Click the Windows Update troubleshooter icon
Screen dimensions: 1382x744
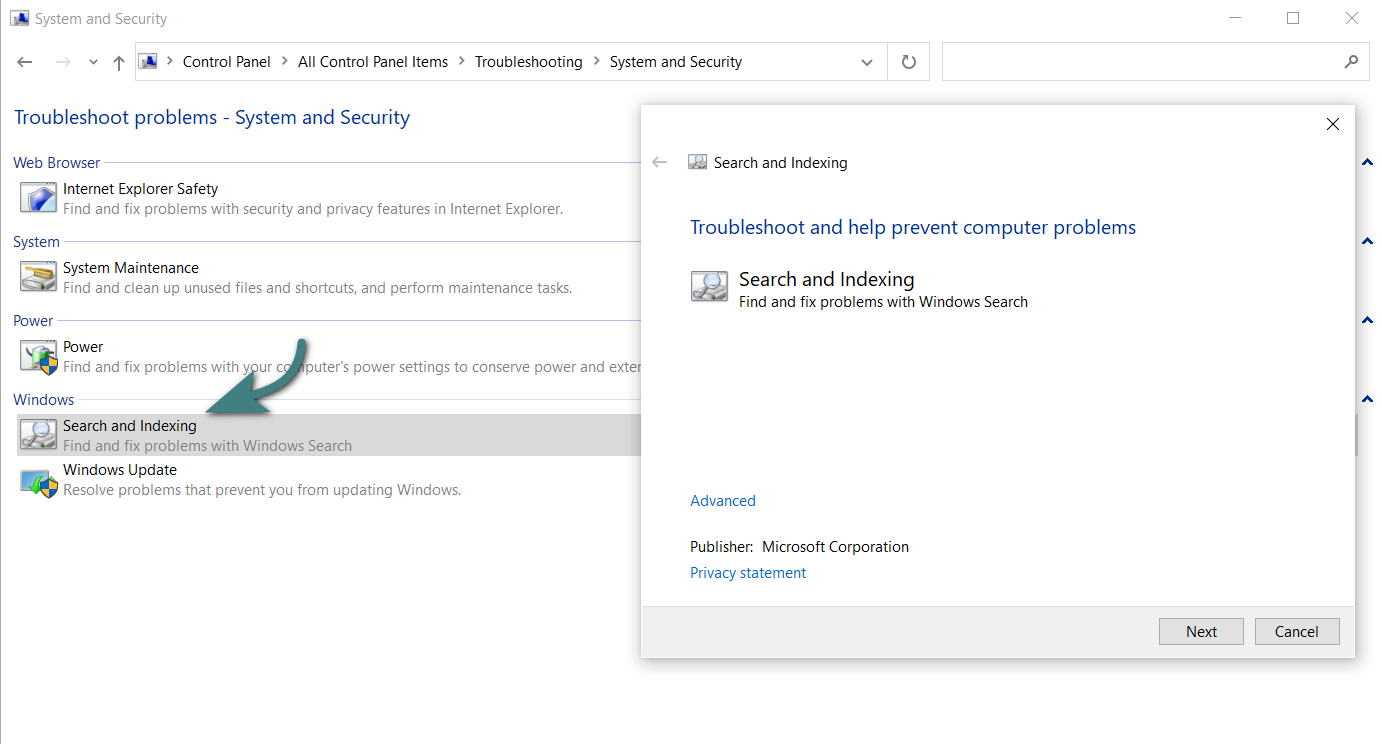39,480
